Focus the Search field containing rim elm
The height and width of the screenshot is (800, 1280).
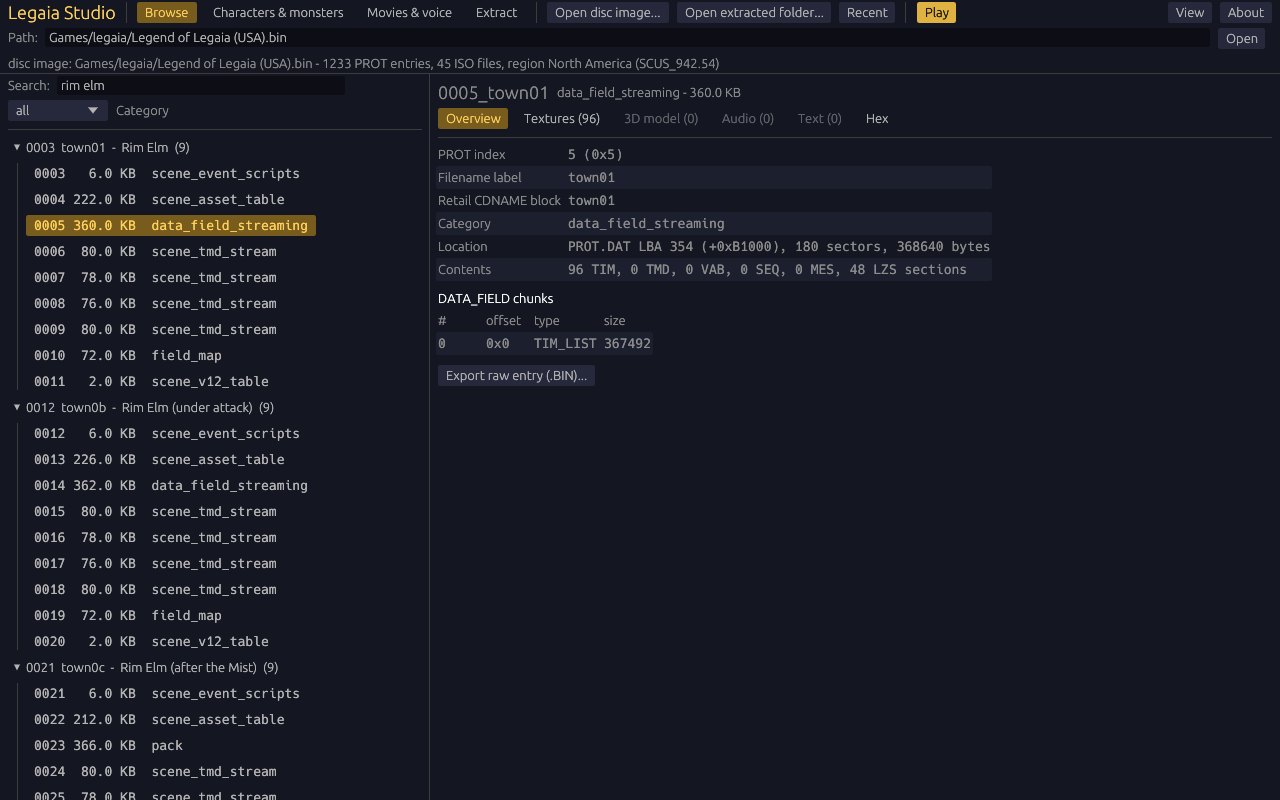[x=200, y=86]
